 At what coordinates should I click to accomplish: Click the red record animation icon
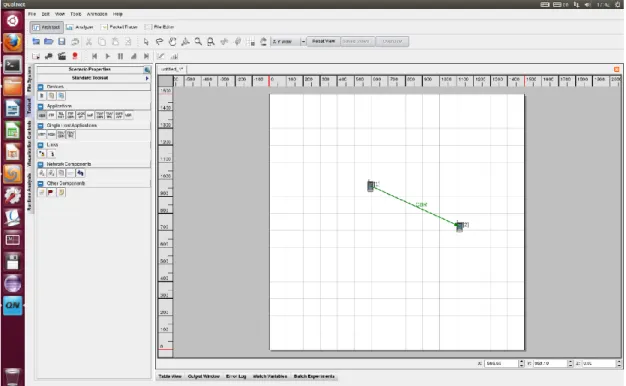point(75,56)
